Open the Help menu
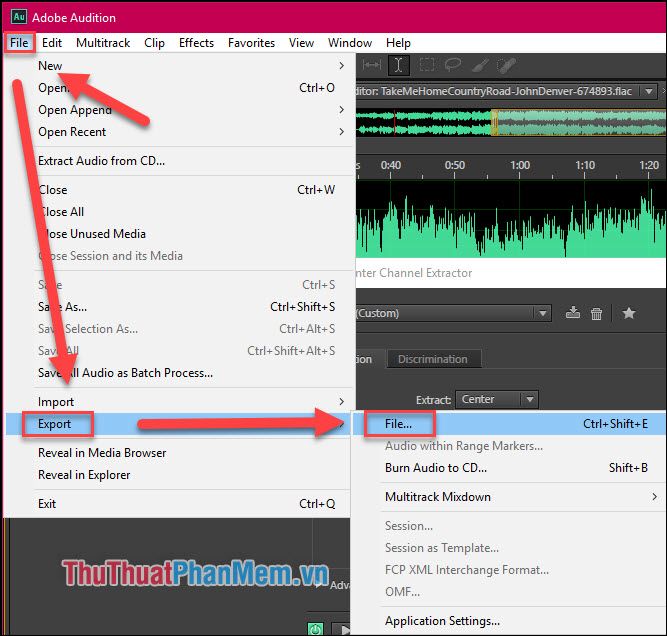The height and width of the screenshot is (636, 667). (398, 43)
